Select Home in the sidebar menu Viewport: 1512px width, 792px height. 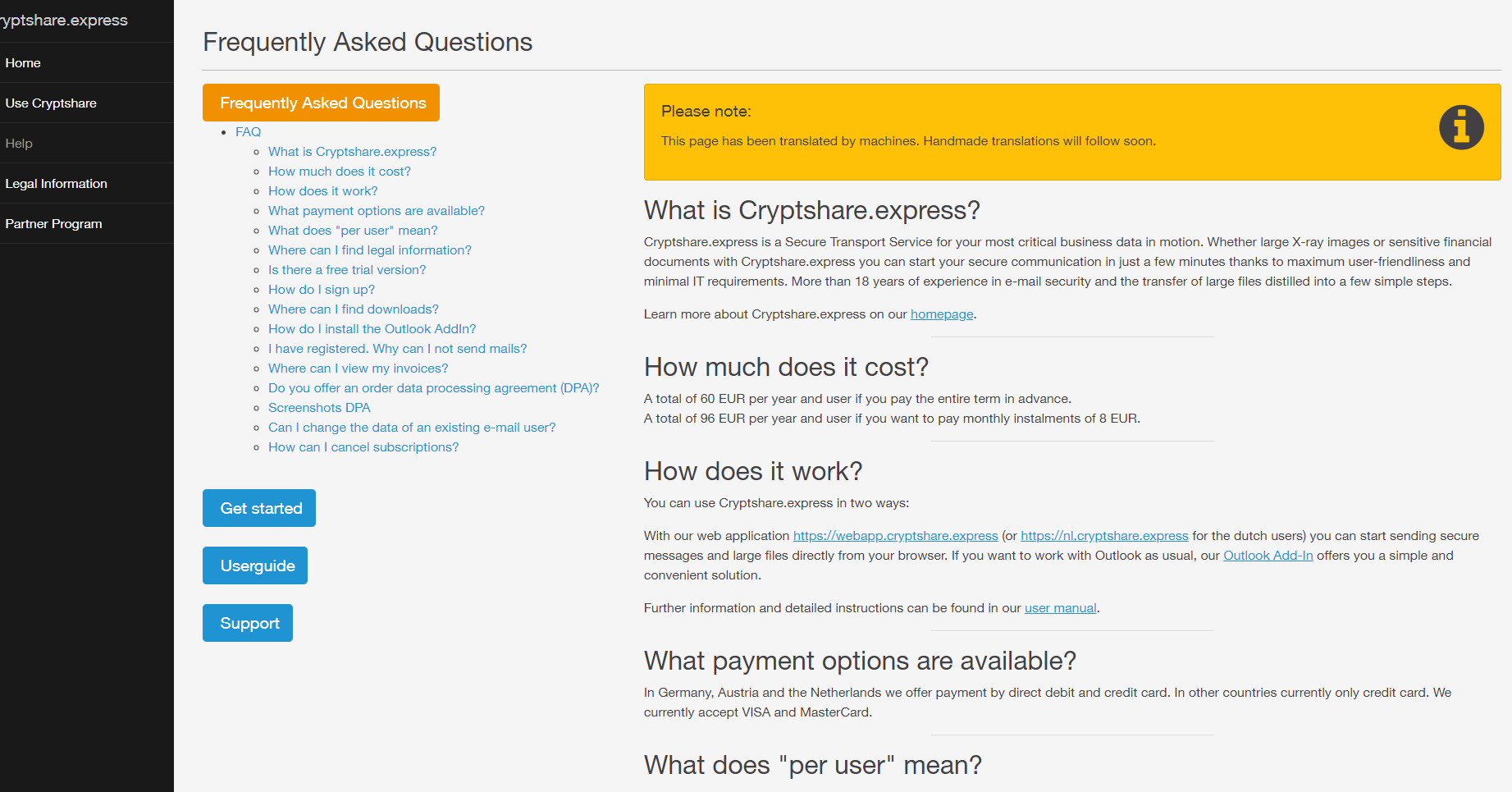(23, 62)
